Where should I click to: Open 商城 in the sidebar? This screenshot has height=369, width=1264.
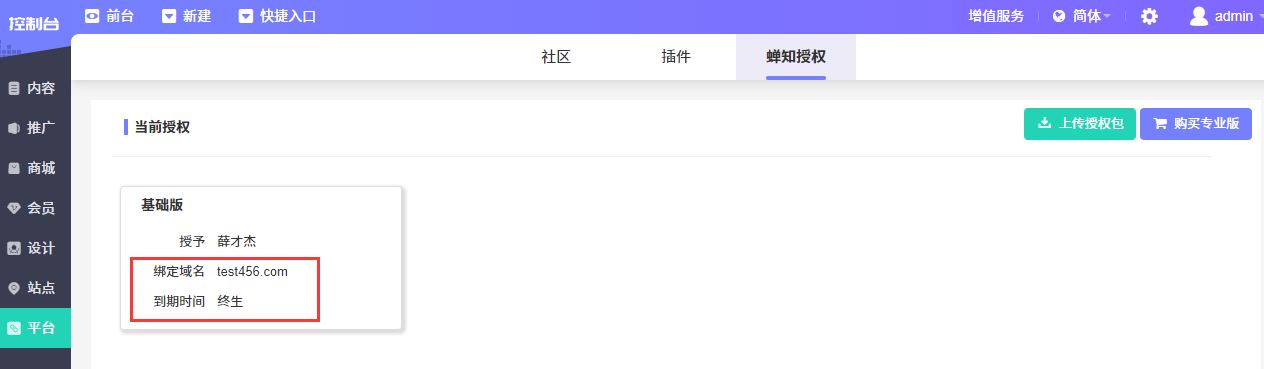click(35, 168)
